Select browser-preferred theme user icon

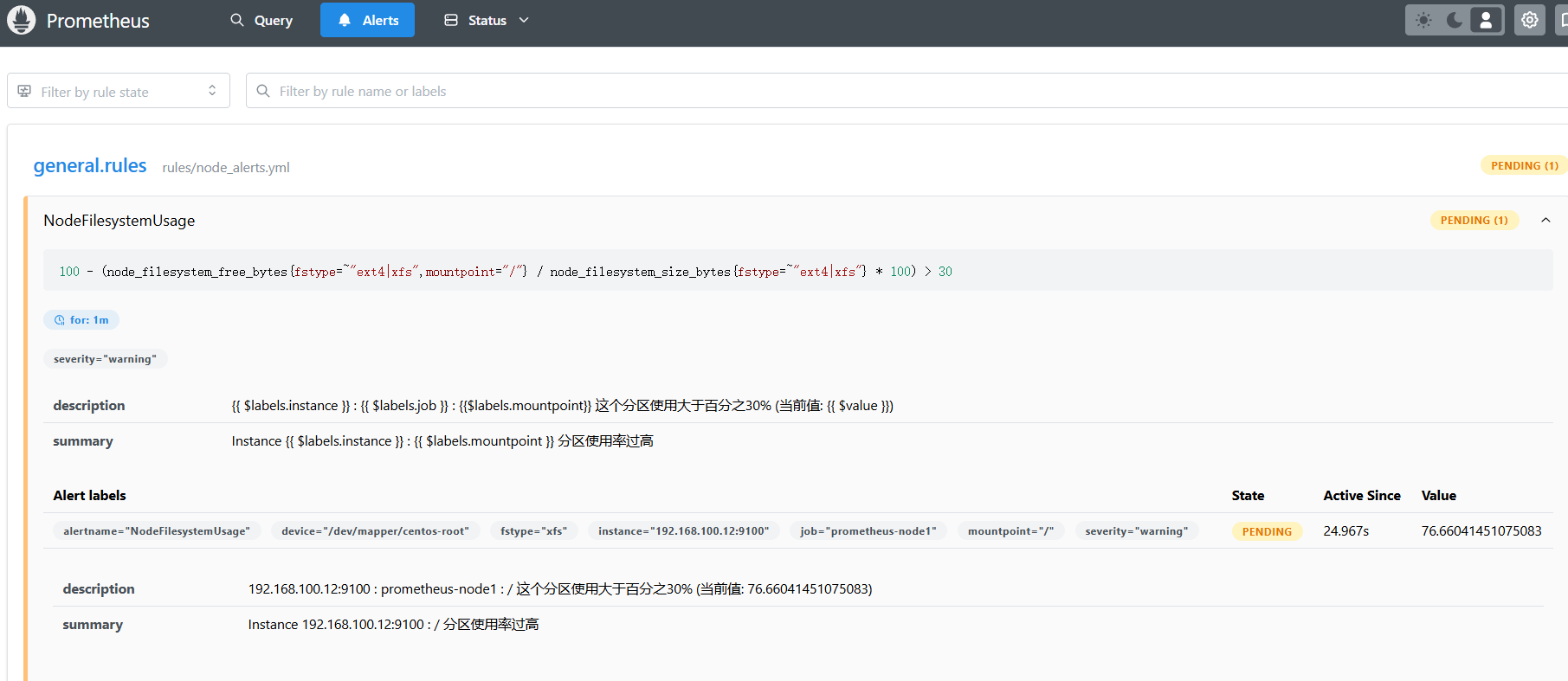tap(1486, 20)
